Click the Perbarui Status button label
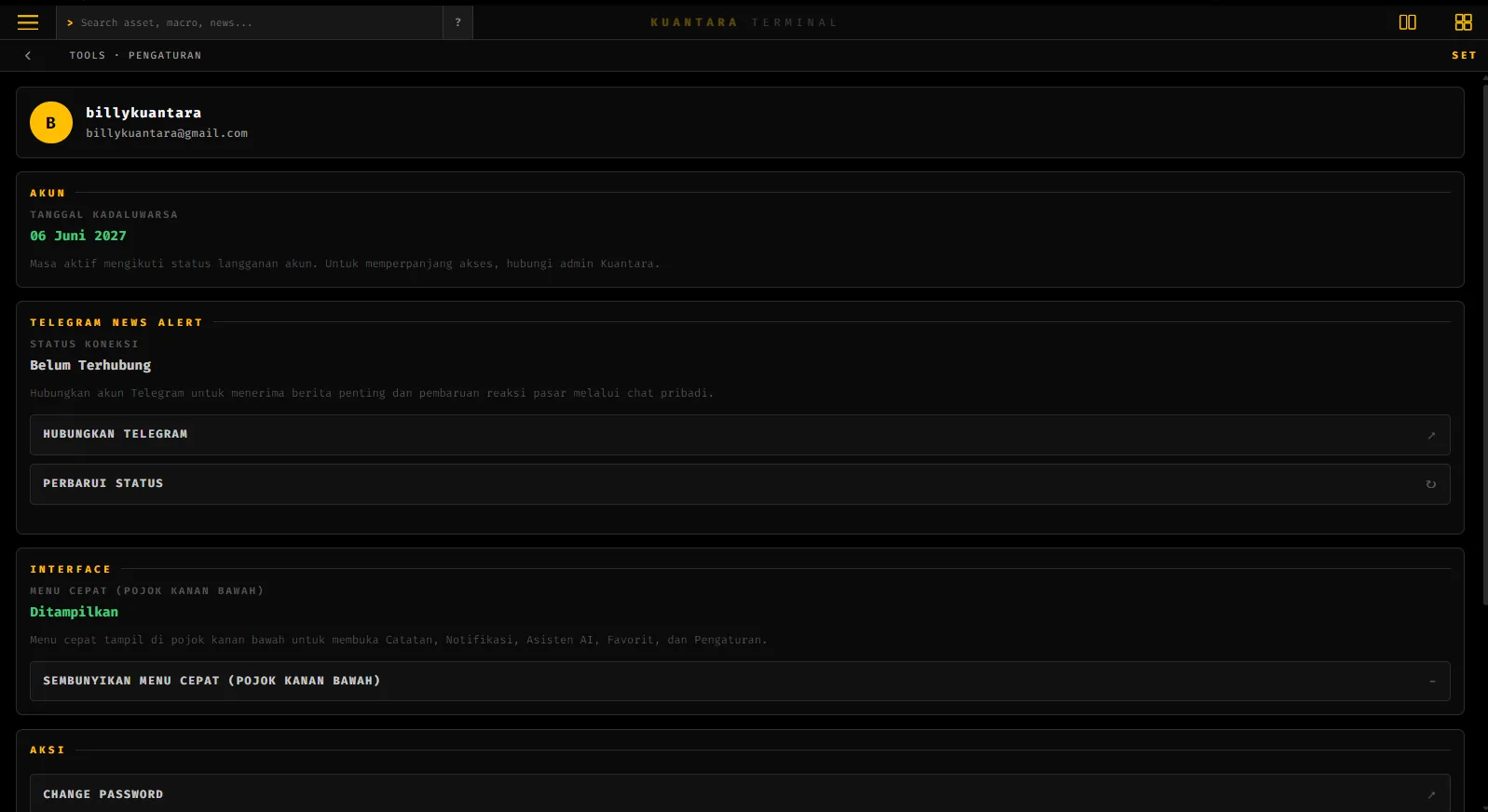 103,483
